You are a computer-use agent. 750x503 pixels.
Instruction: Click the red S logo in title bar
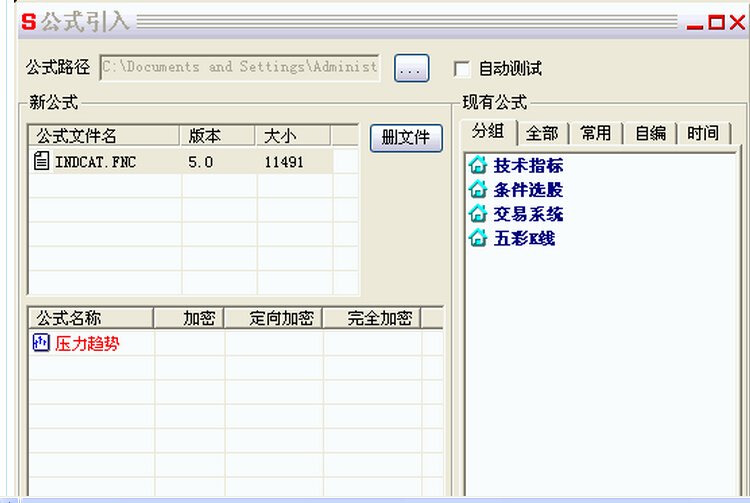pyautogui.click(x=29, y=22)
